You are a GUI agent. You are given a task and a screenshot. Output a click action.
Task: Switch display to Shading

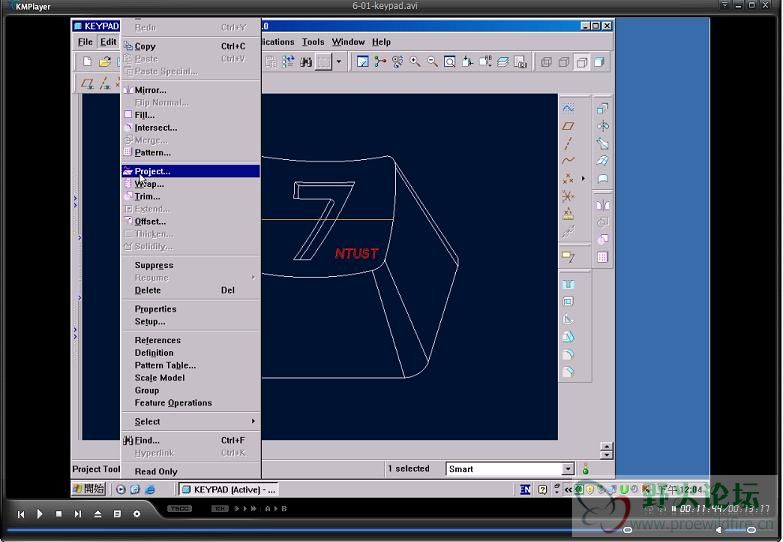pyautogui.click(x=599, y=62)
